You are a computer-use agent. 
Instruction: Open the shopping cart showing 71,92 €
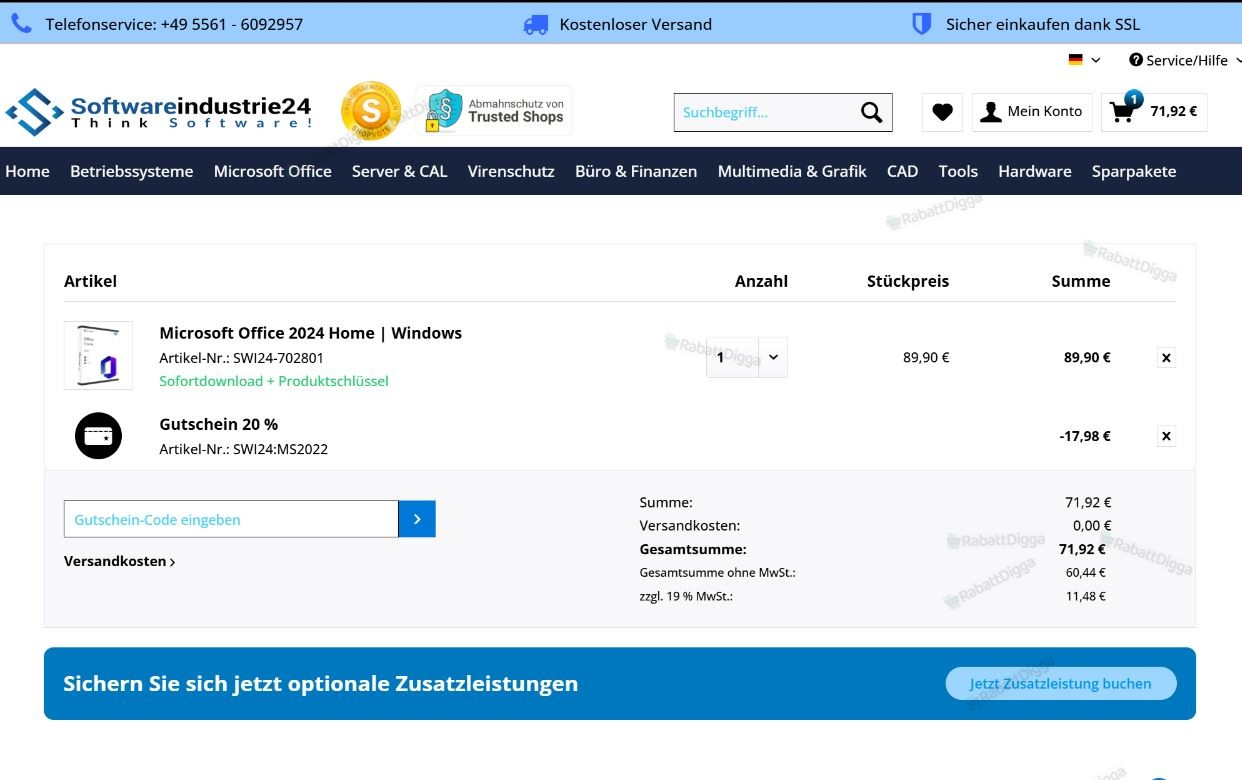tap(1154, 112)
